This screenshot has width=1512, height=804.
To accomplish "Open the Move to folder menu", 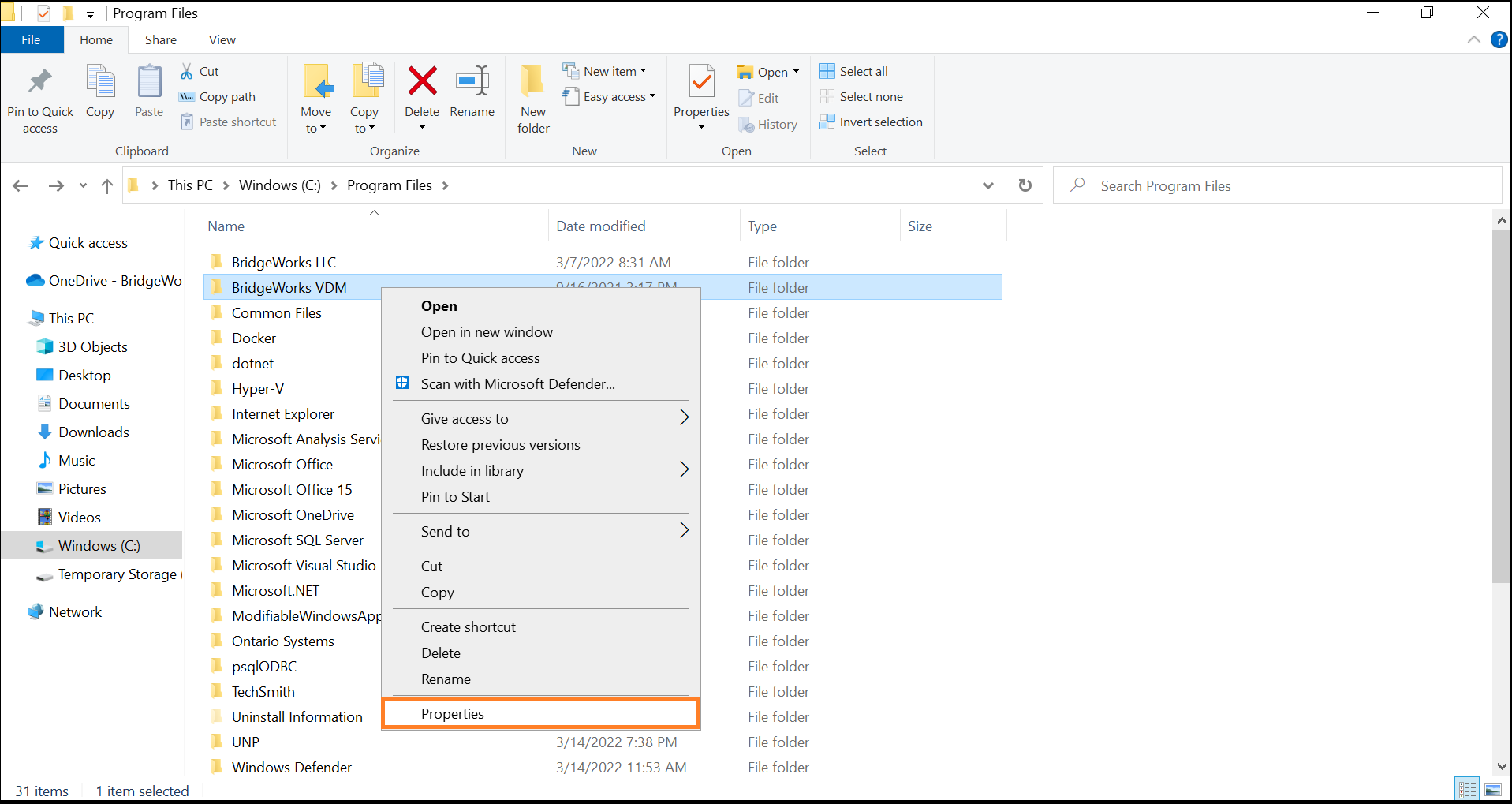I will [316, 99].
